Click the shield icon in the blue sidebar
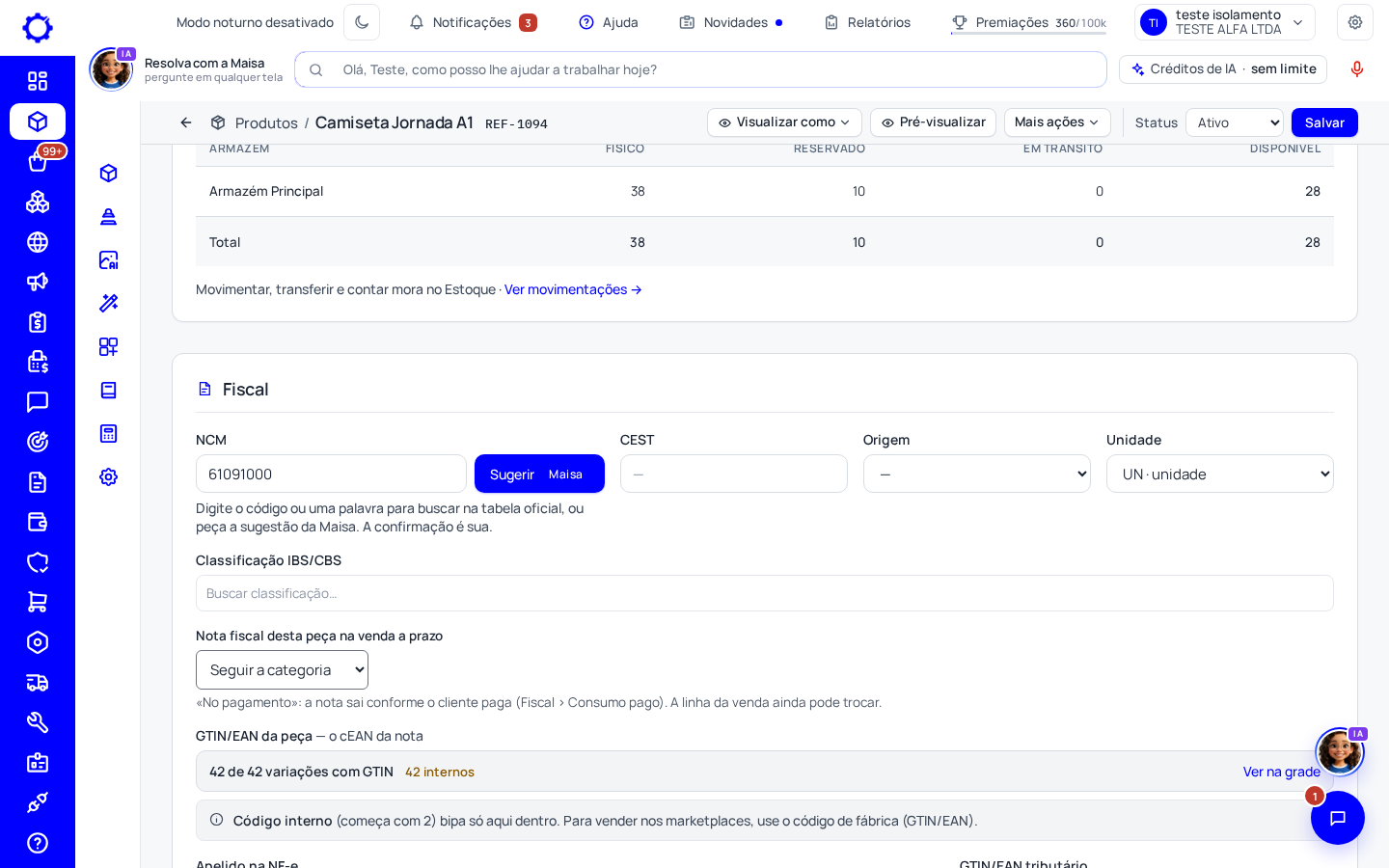The width and height of the screenshot is (1389, 868). pyautogui.click(x=38, y=562)
